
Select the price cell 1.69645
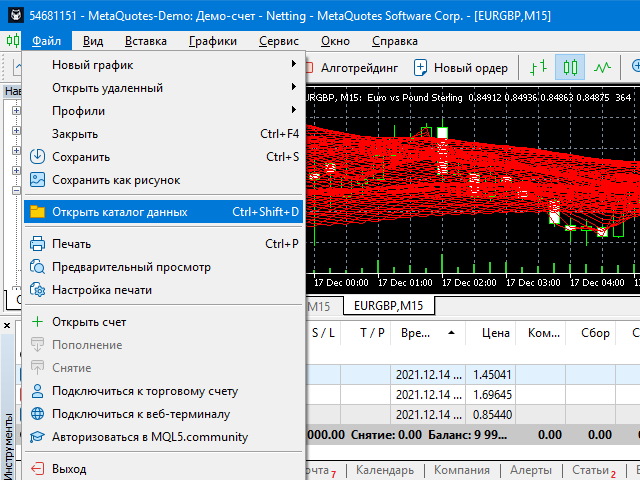click(491, 395)
